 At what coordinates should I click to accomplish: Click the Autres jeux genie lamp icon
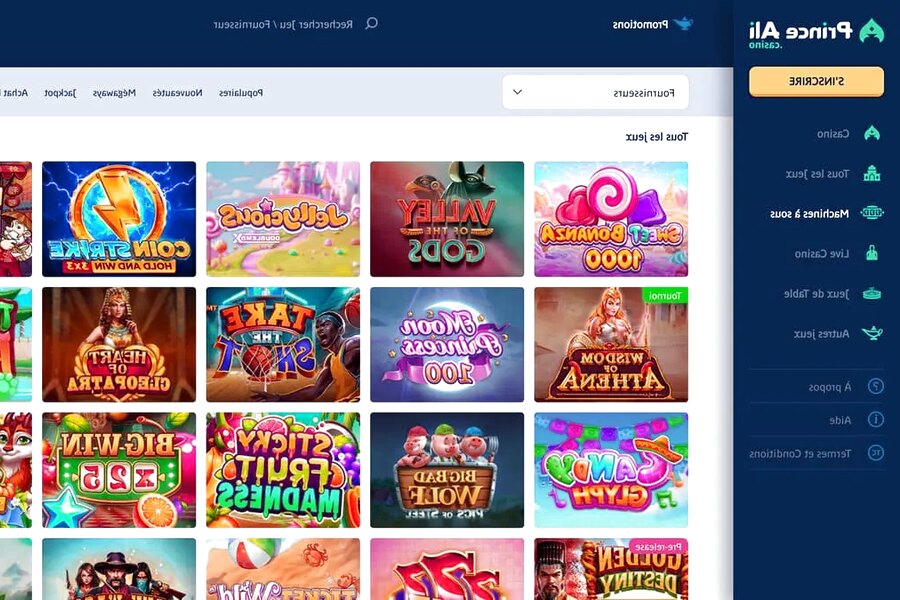tap(872, 334)
